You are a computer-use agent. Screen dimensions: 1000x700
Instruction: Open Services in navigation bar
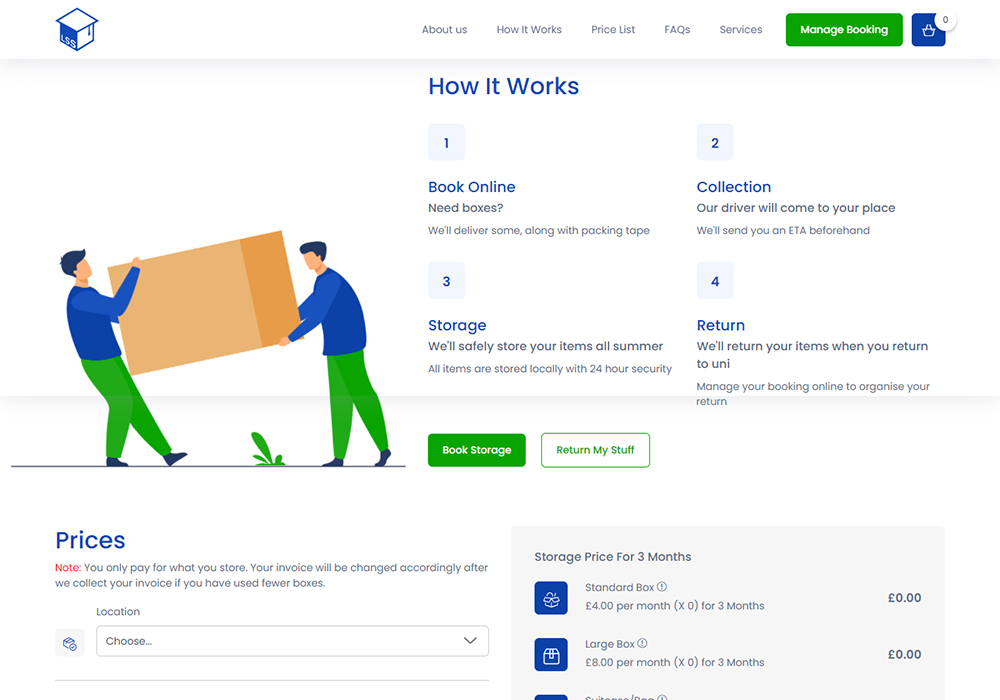741,30
